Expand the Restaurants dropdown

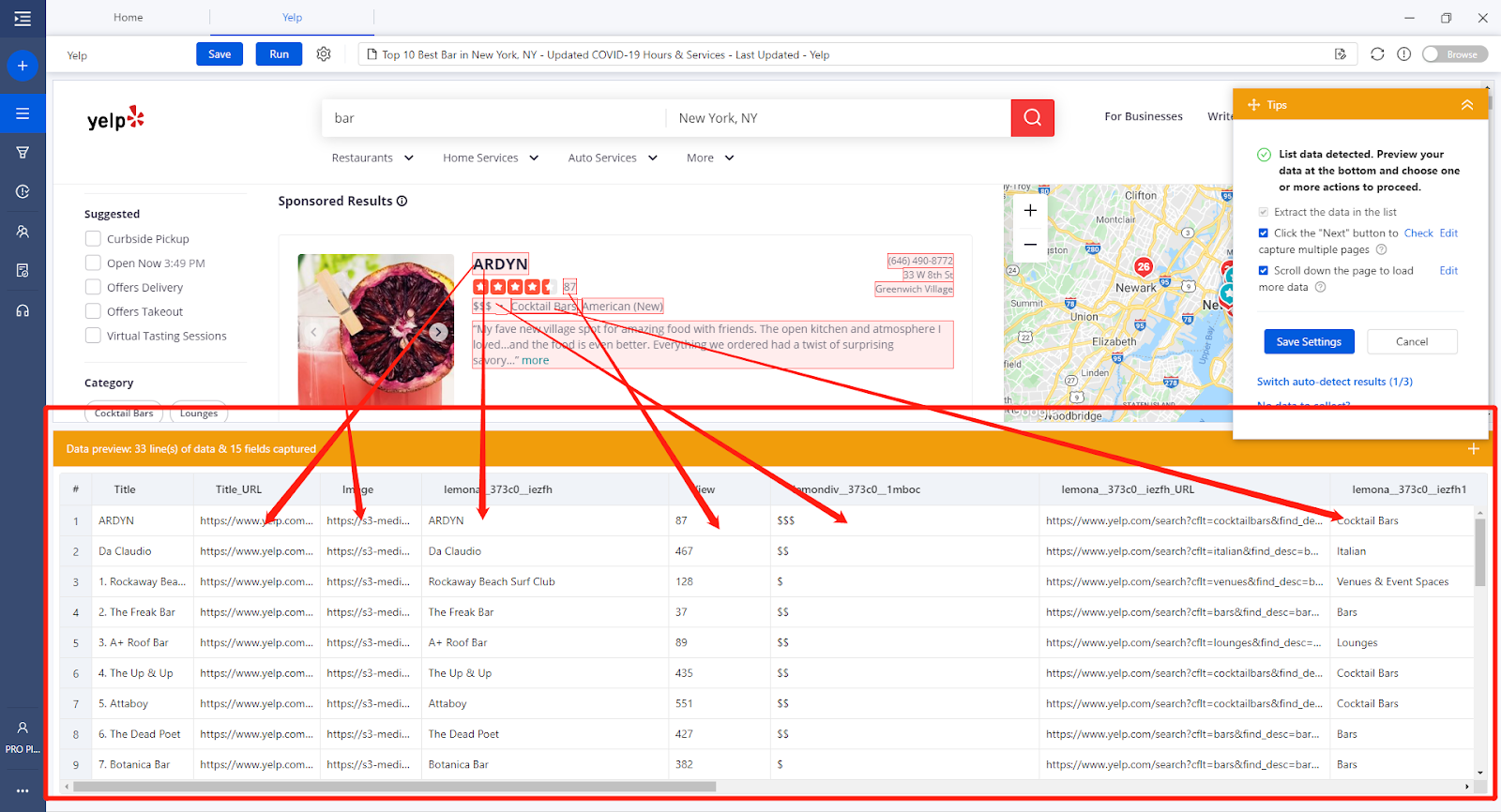pyautogui.click(x=372, y=158)
